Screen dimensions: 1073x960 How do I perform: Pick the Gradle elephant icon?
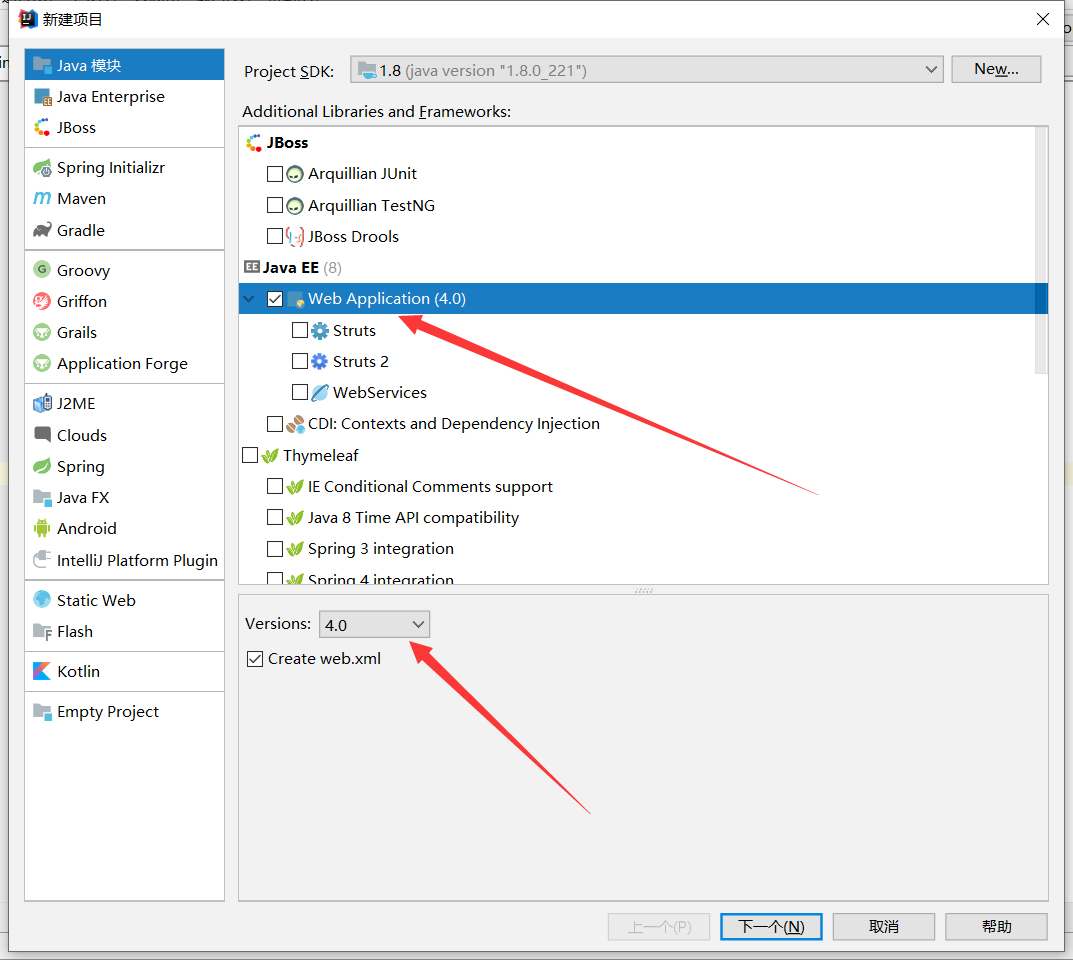click(x=42, y=230)
